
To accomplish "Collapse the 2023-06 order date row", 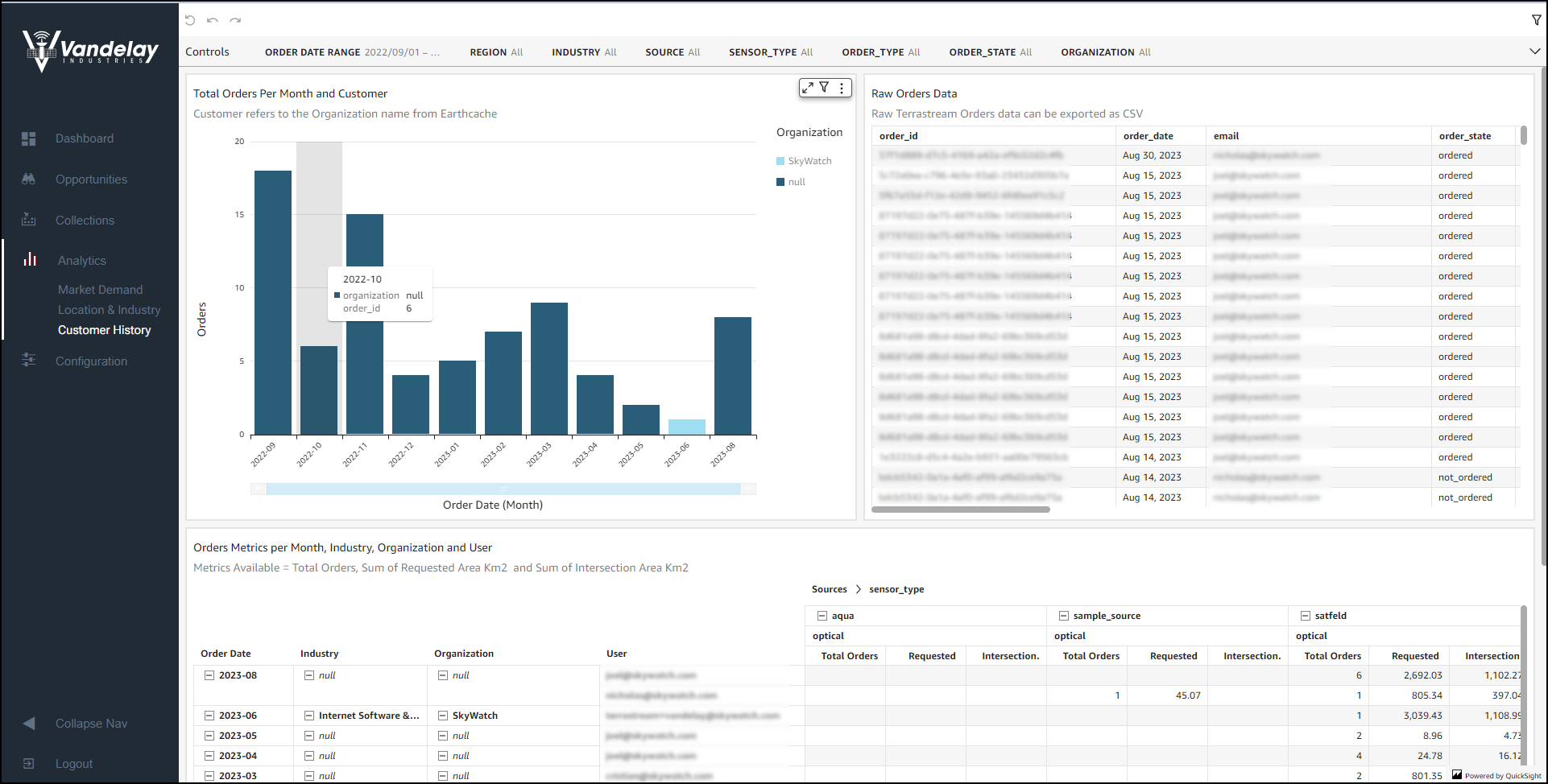I will point(209,716).
